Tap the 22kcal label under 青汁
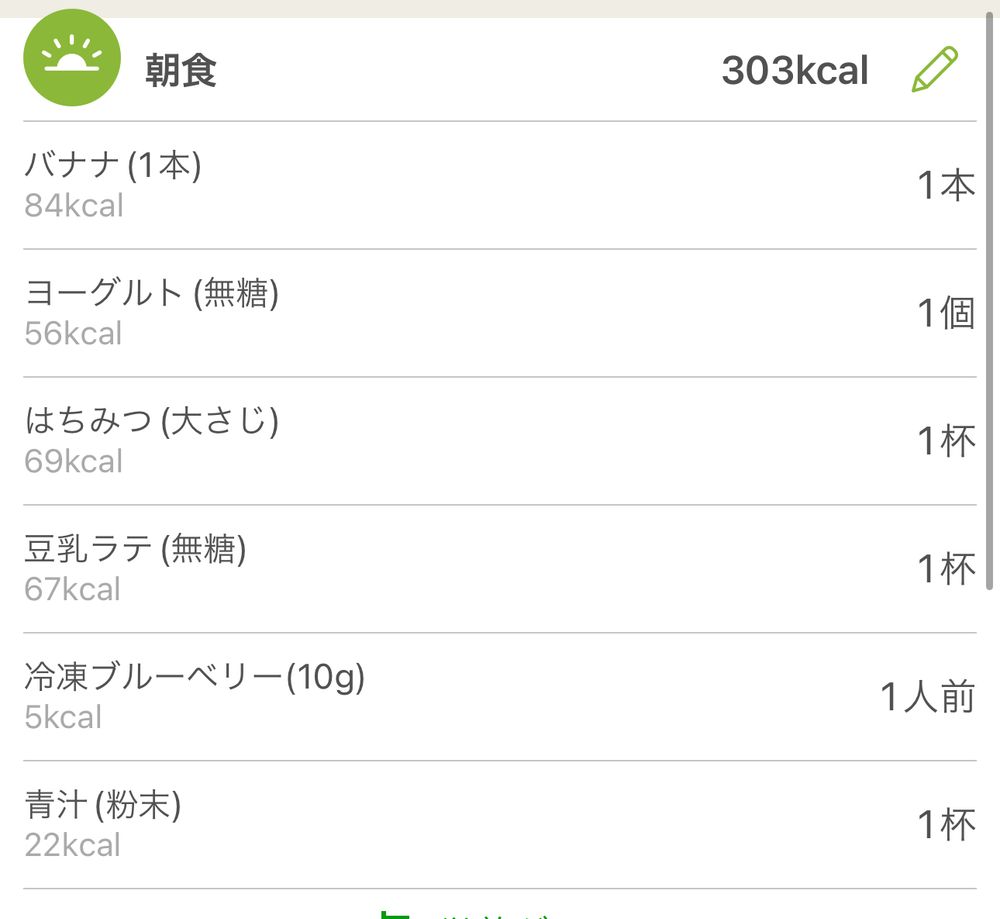This screenshot has height=919, width=1000. coord(72,845)
